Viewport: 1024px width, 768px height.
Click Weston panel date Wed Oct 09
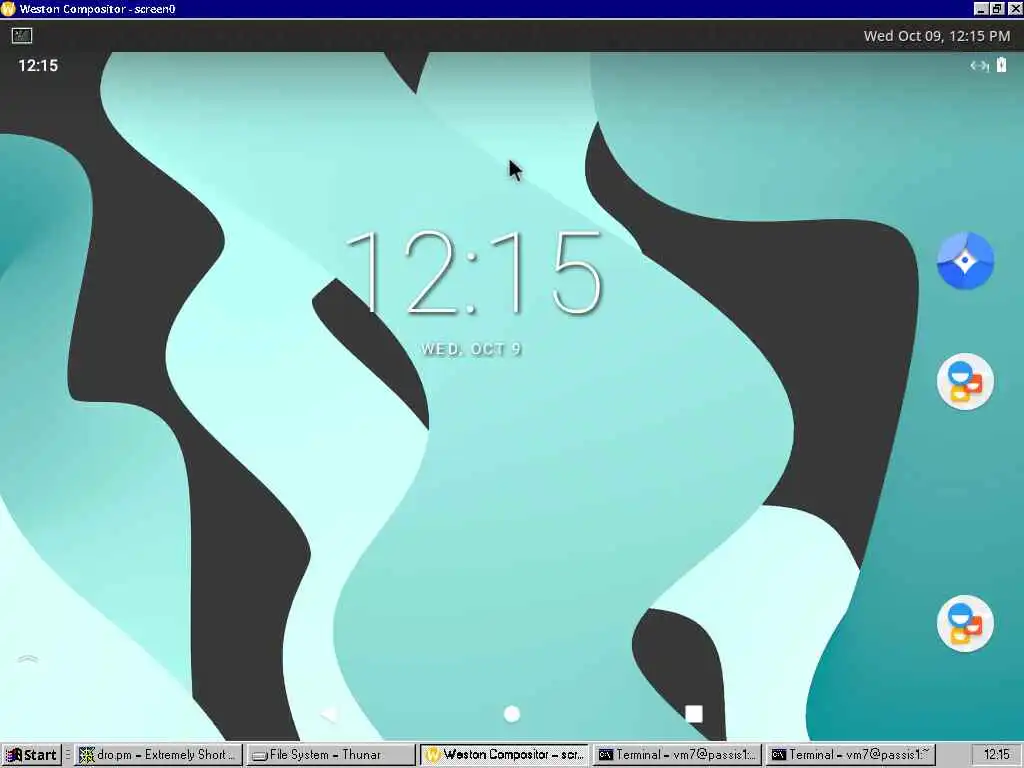click(x=936, y=36)
